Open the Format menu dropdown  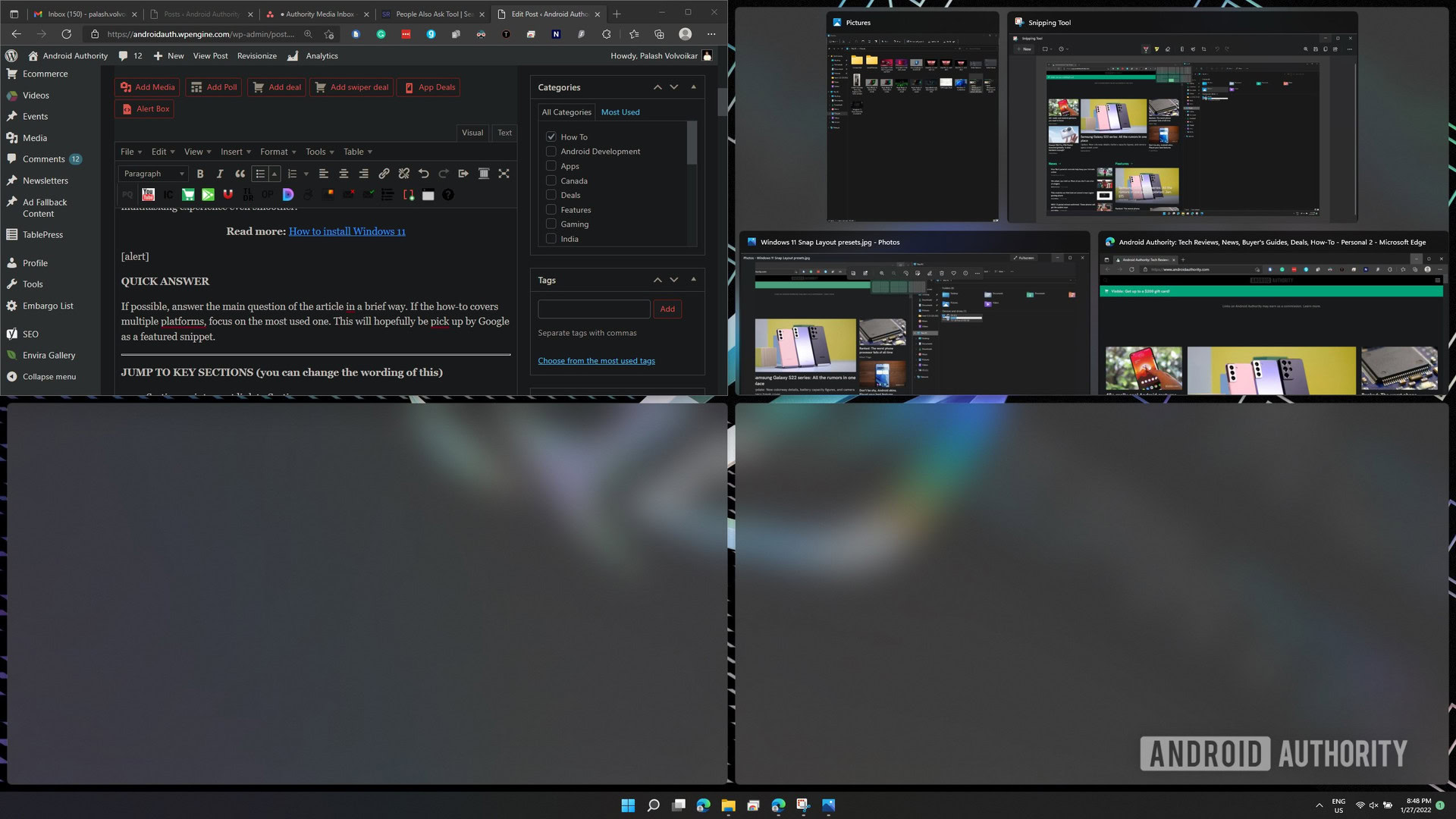pos(278,152)
